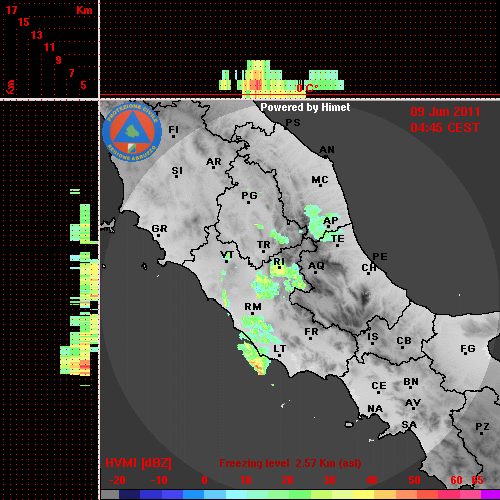The height and width of the screenshot is (500, 500).
Task: Click the MC city label
Action: [320, 180]
